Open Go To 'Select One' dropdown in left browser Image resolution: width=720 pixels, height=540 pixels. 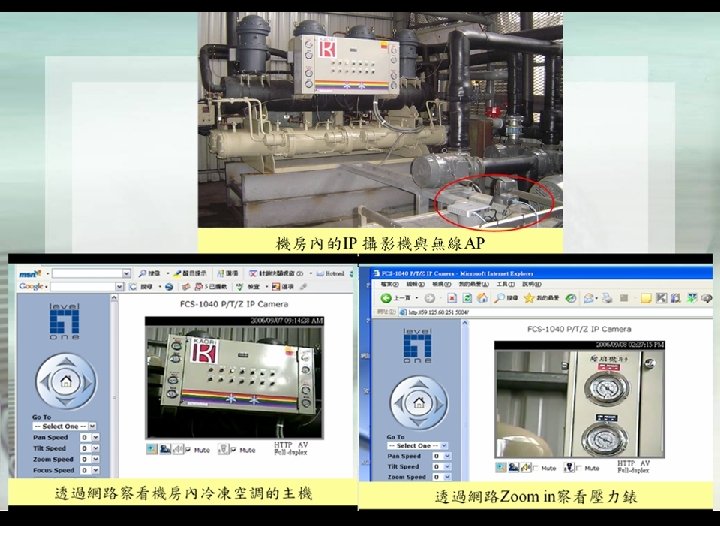pyautogui.click(x=64, y=426)
